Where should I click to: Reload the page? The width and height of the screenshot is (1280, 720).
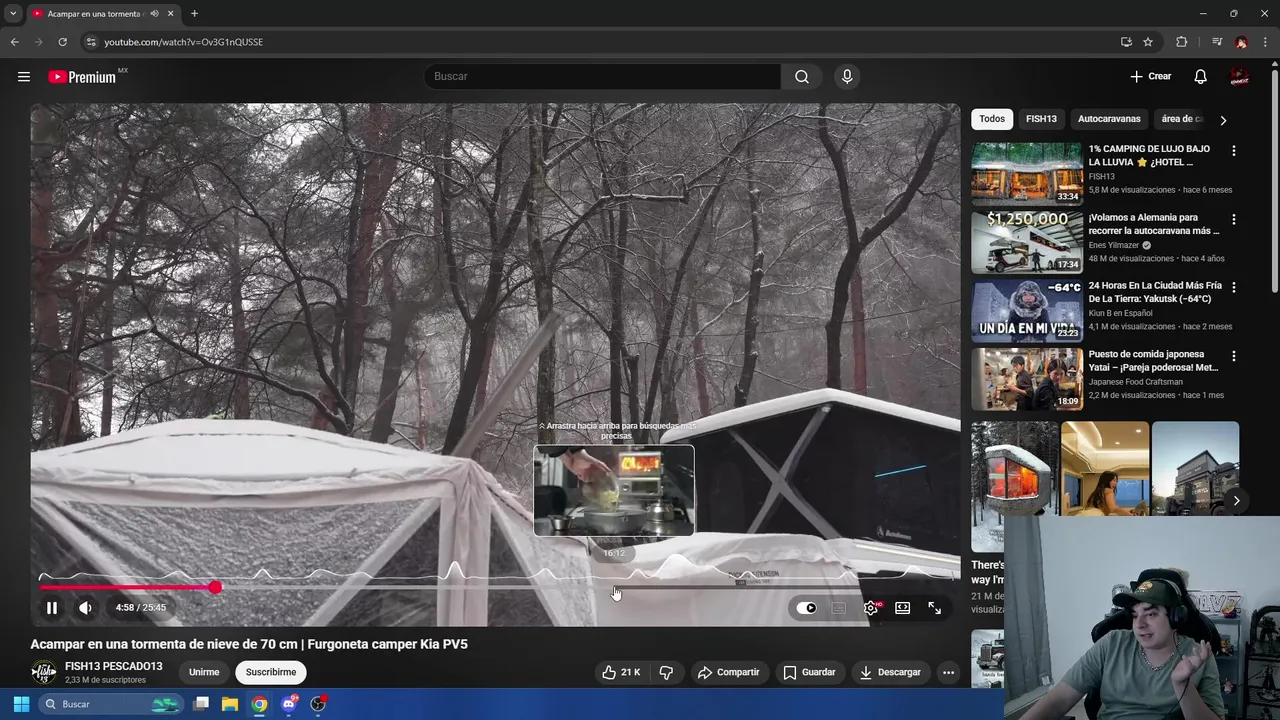coord(62,42)
